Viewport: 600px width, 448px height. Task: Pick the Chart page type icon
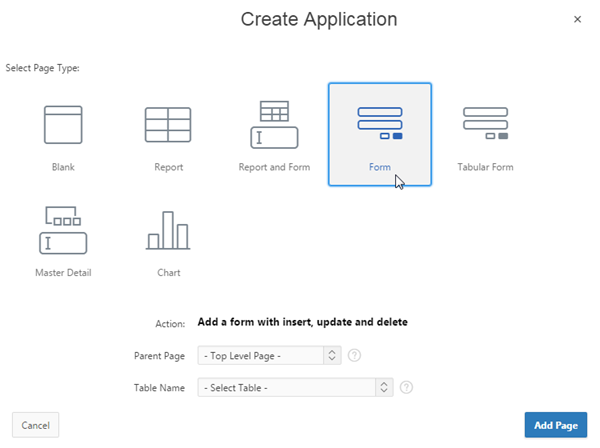(168, 230)
